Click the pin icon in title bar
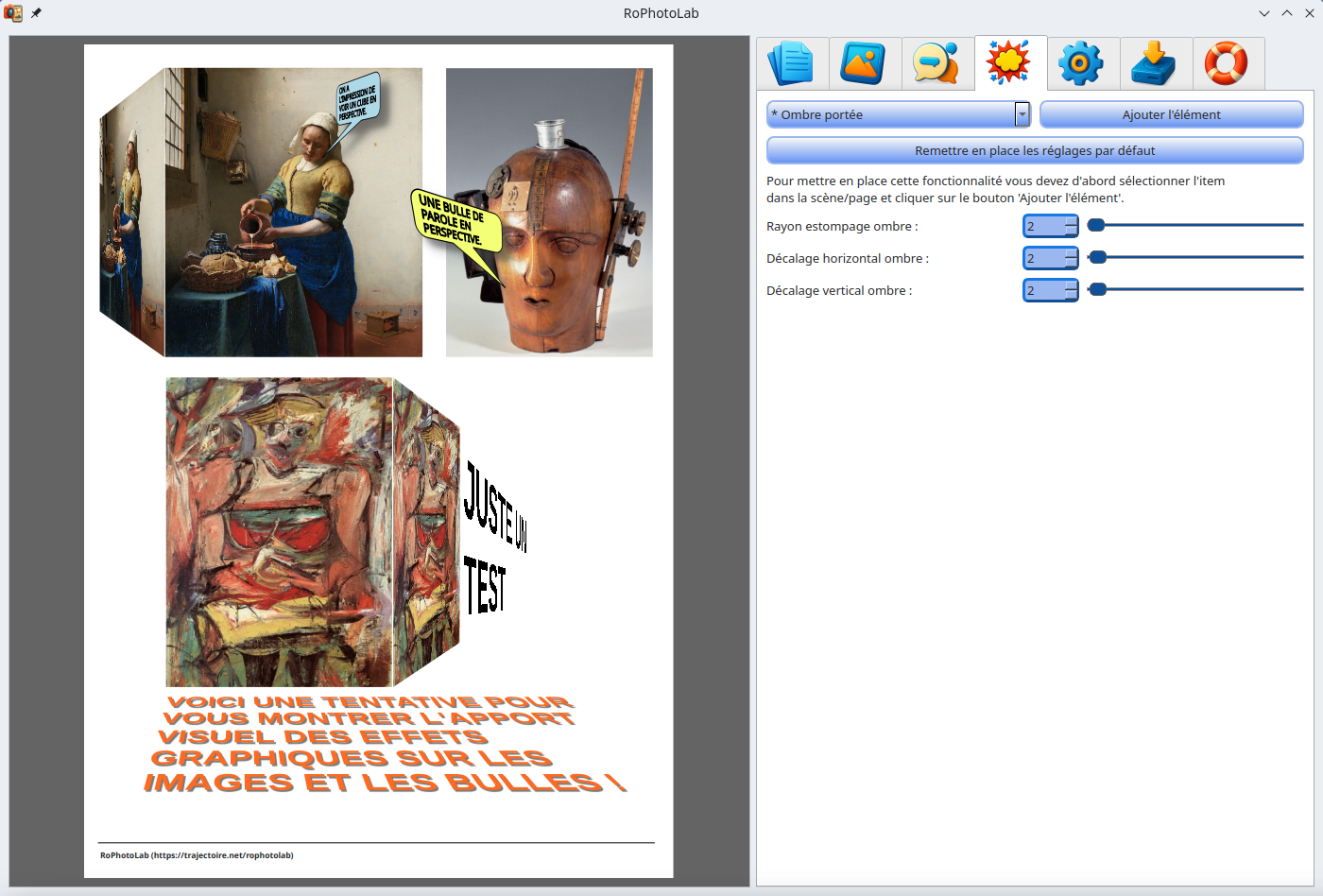Screen dimensions: 1323x896 pos(37,13)
